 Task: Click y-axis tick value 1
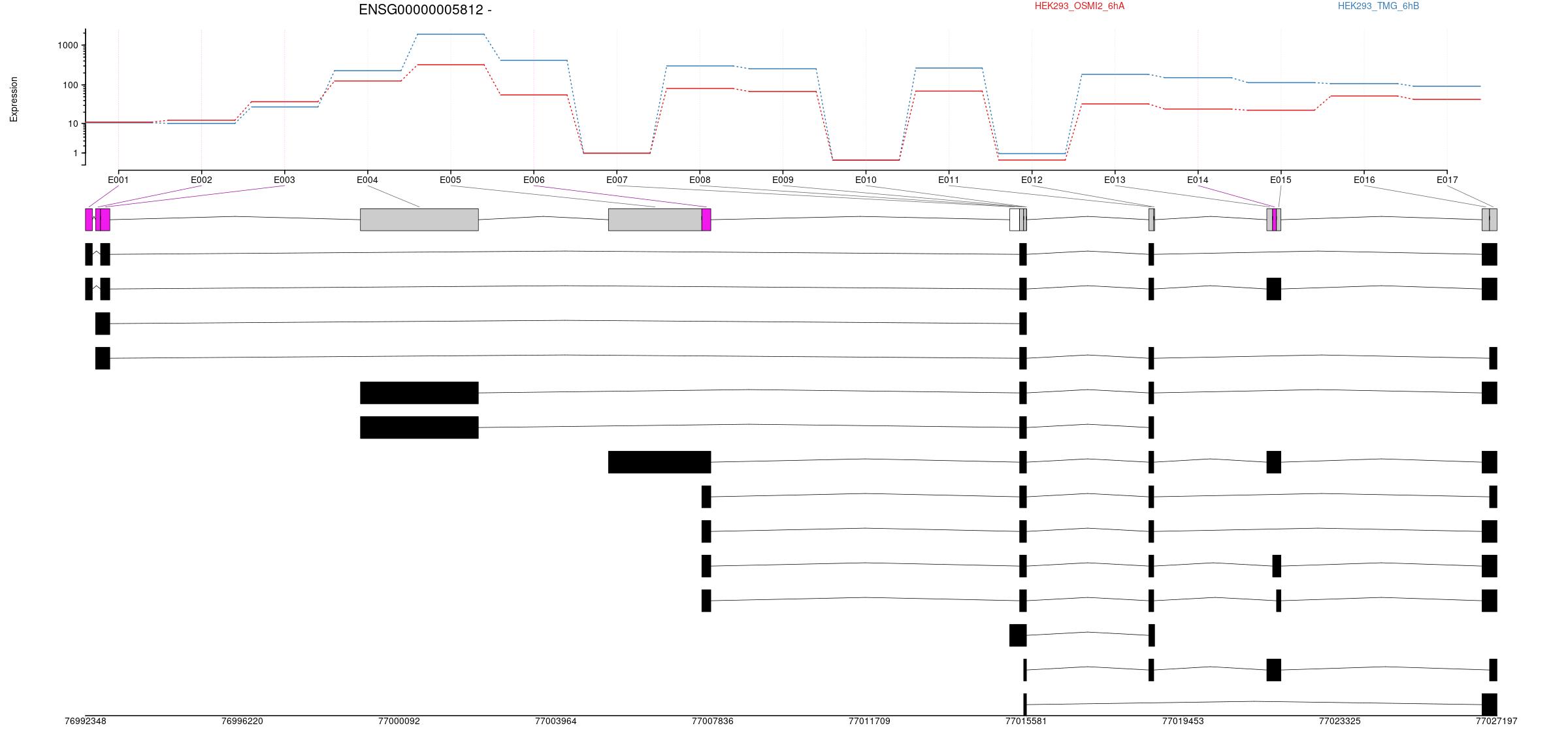pos(76,153)
